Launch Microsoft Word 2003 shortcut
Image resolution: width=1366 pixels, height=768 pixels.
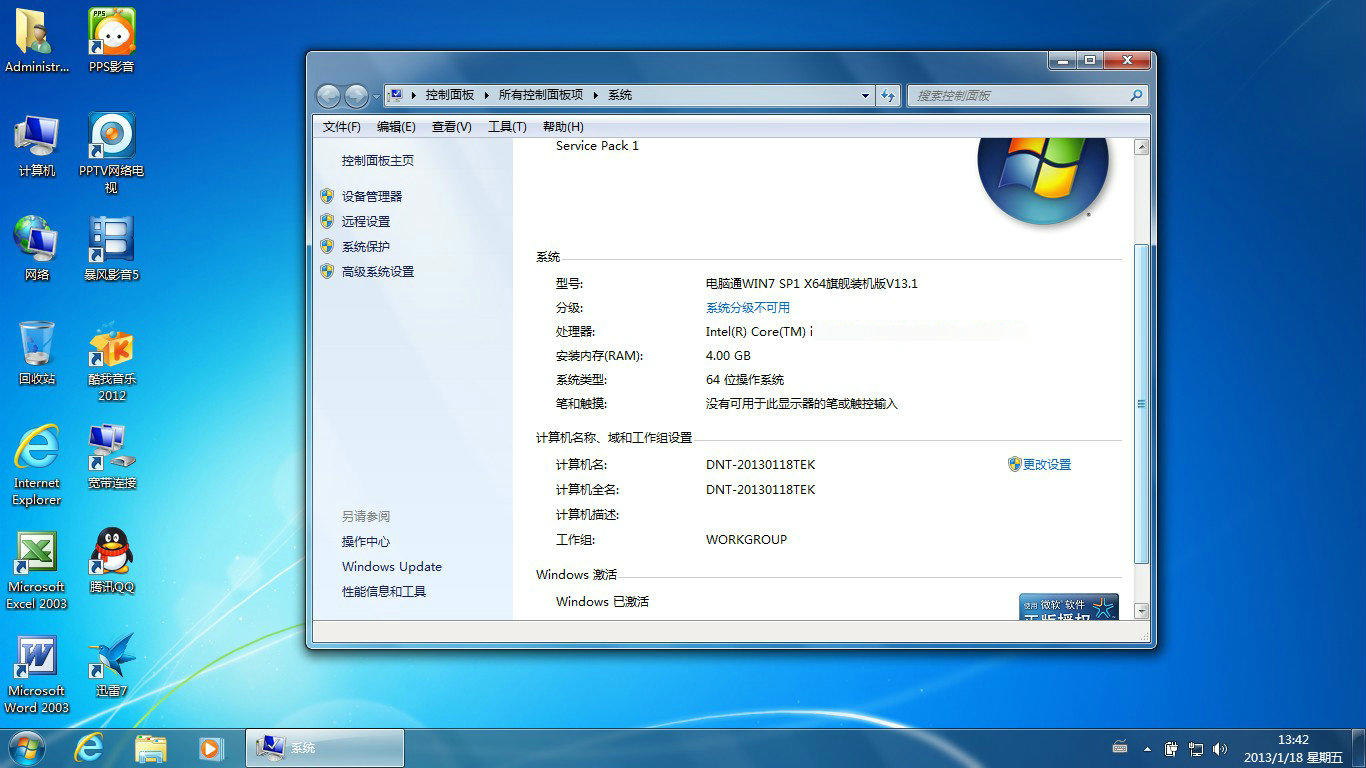point(37,673)
